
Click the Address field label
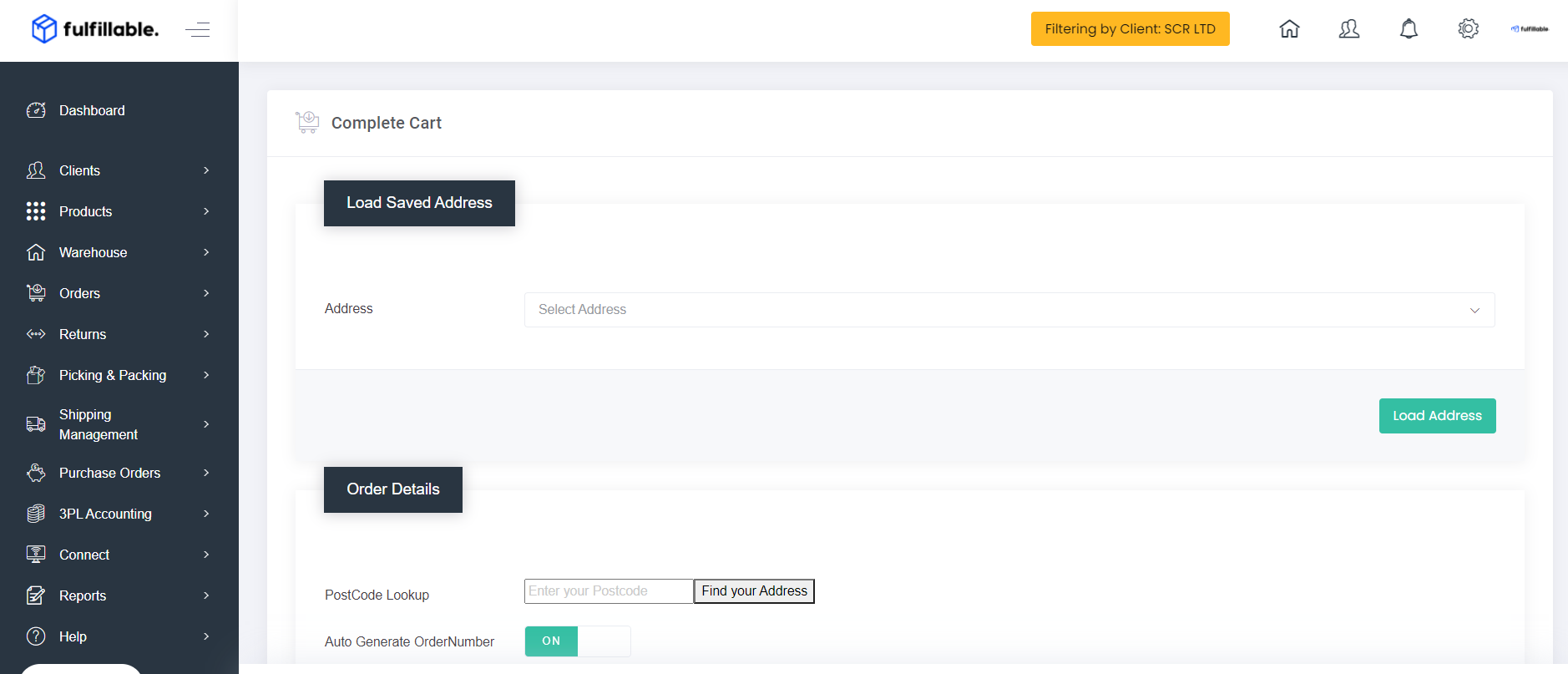(349, 309)
